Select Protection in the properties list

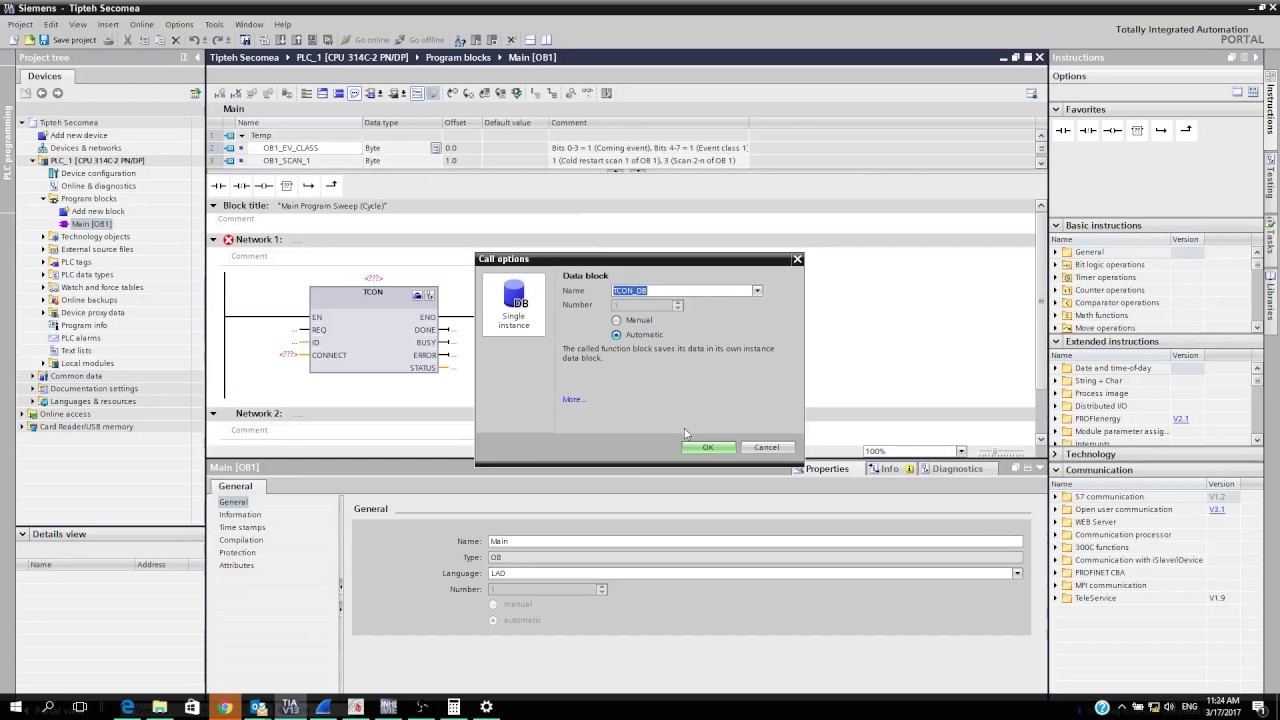pyautogui.click(x=237, y=553)
